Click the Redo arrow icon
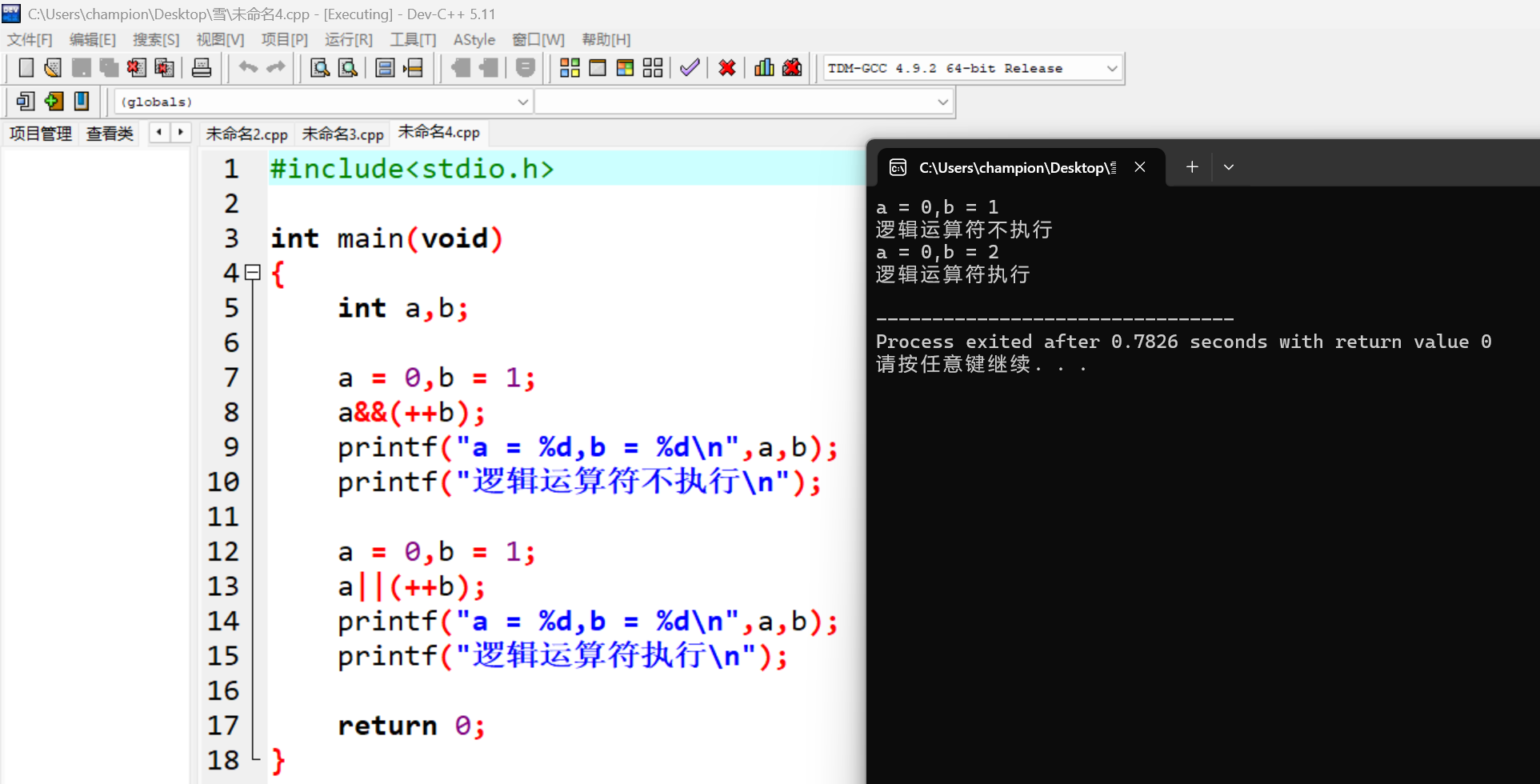Screen dimensions: 1540x784 [x=276, y=68]
